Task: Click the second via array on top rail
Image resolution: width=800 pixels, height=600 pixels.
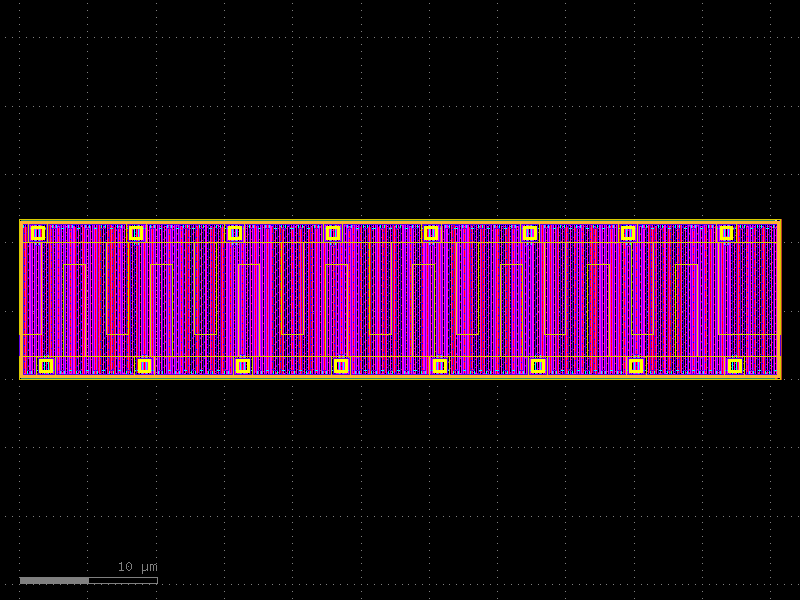Action: point(137,233)
